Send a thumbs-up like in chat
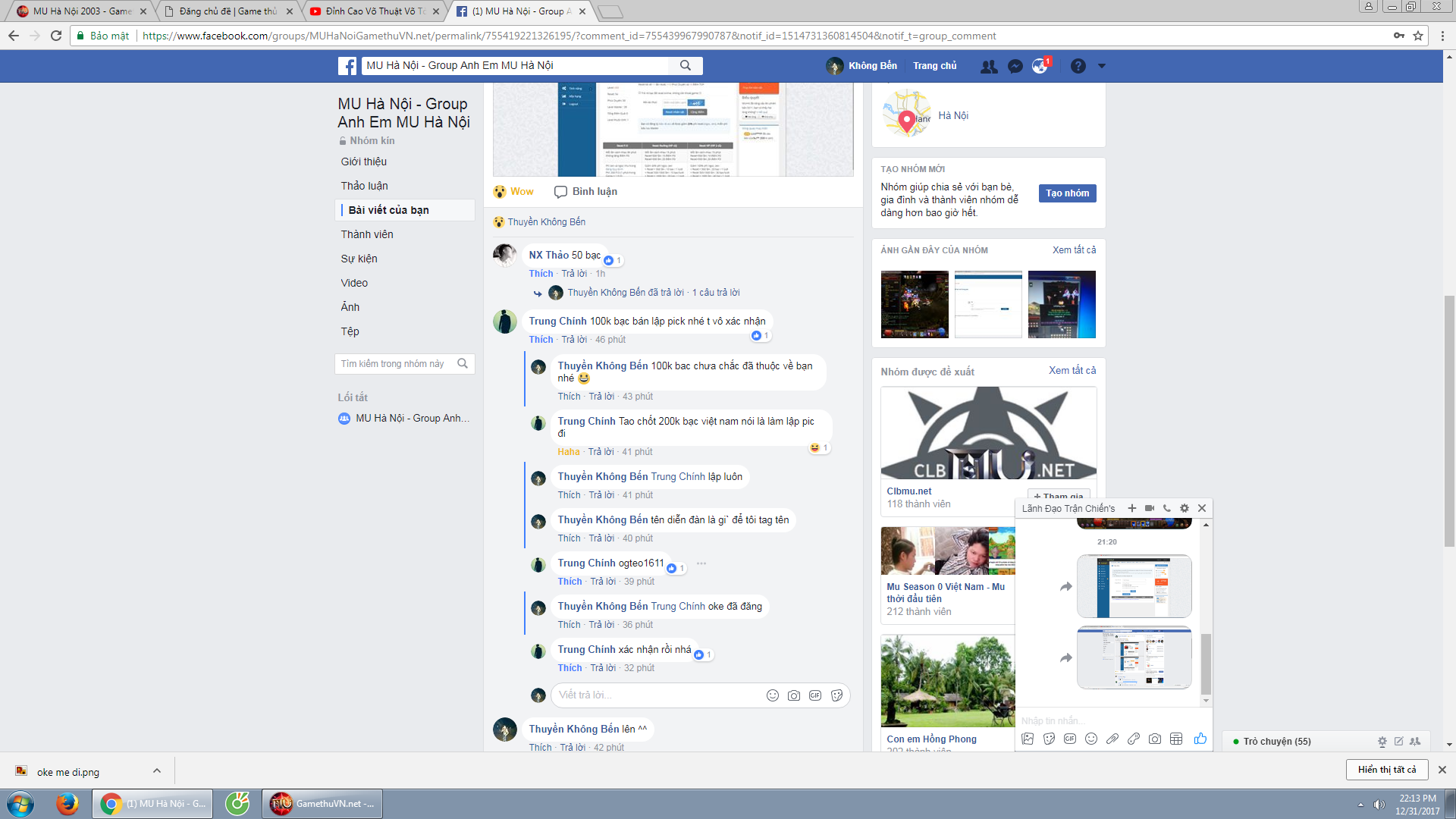This screenshot has width=1456, height=819. point(1200,739)
